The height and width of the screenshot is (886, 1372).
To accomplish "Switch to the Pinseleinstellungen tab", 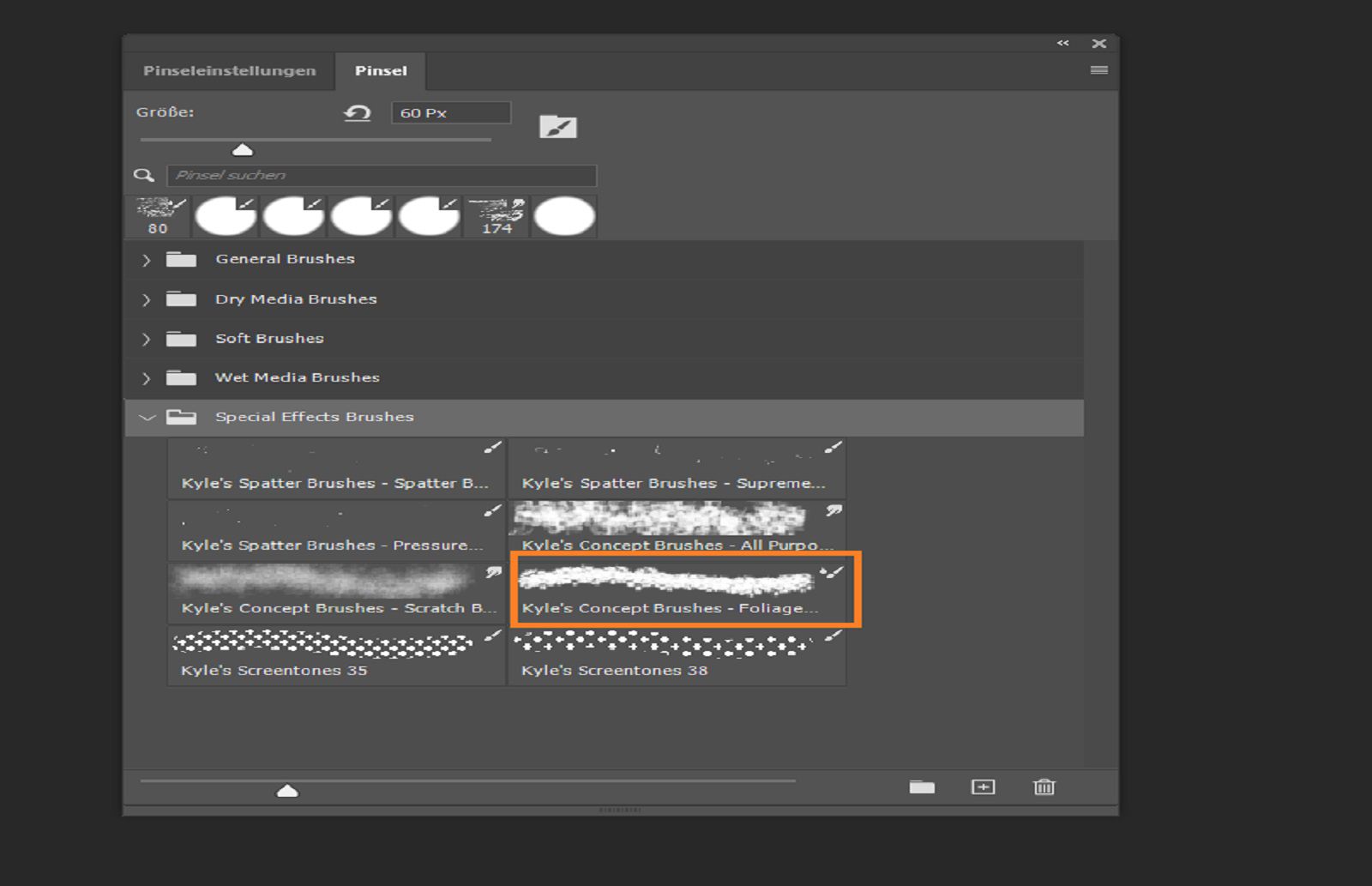I will pyautogui.click(x=229, y=71).
